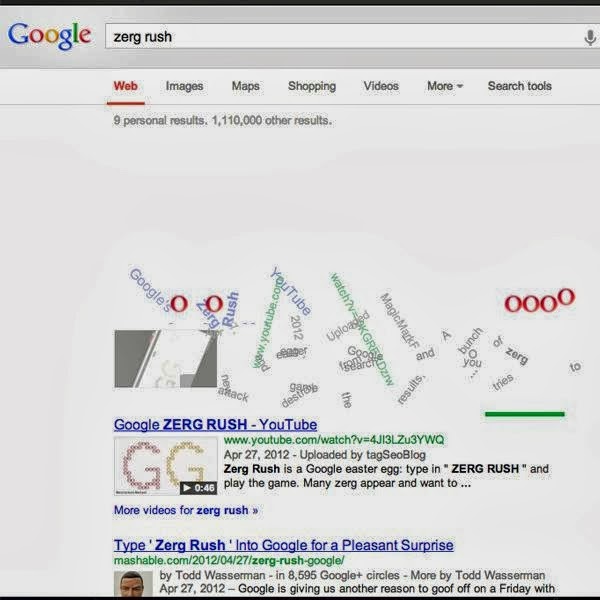Open 'More videos for zerg rush' link
600x600 pixels.
coord(186,510)
